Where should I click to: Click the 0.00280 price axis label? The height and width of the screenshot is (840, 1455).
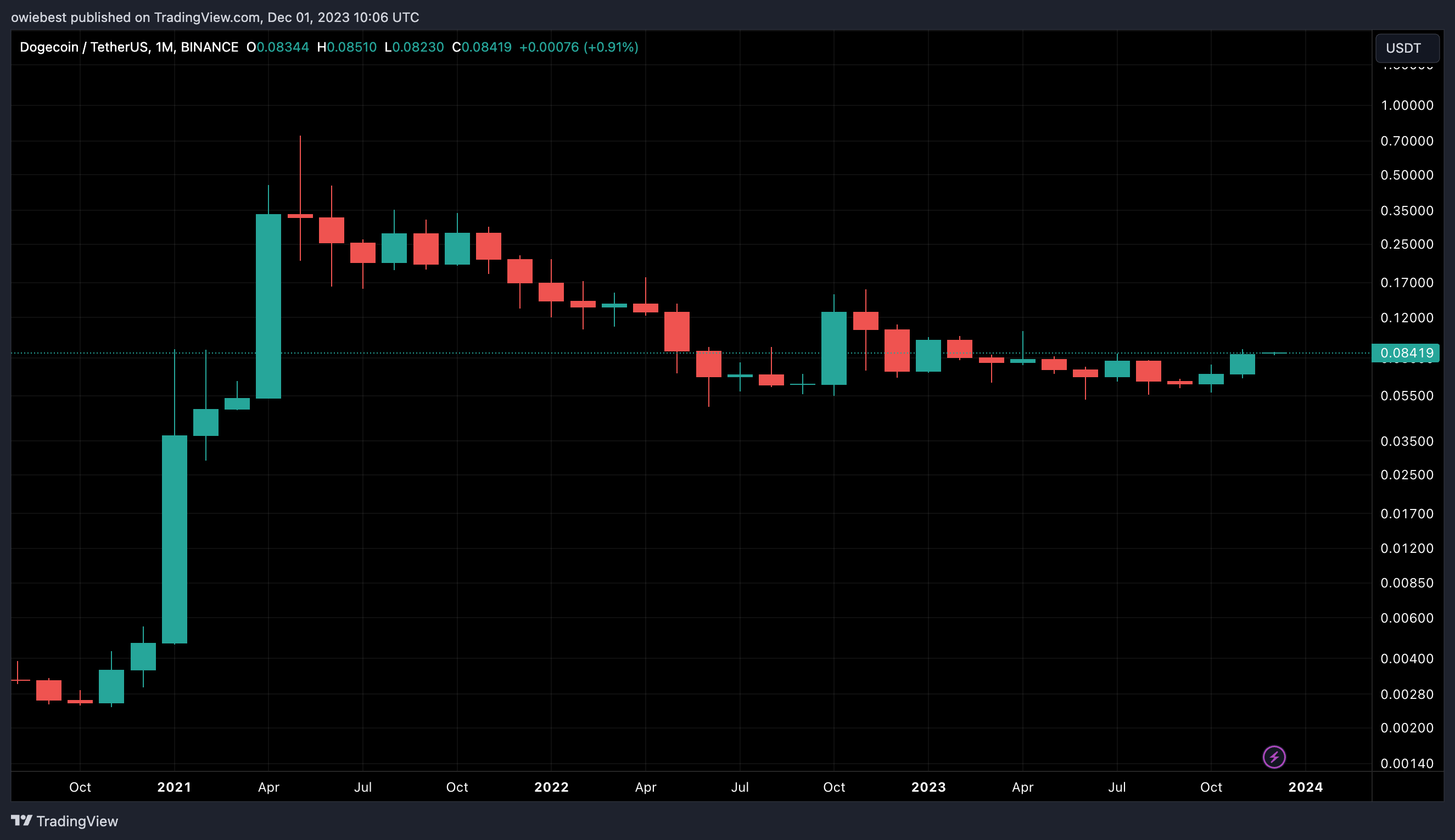pyautogui.click(x=1407, y=694)
